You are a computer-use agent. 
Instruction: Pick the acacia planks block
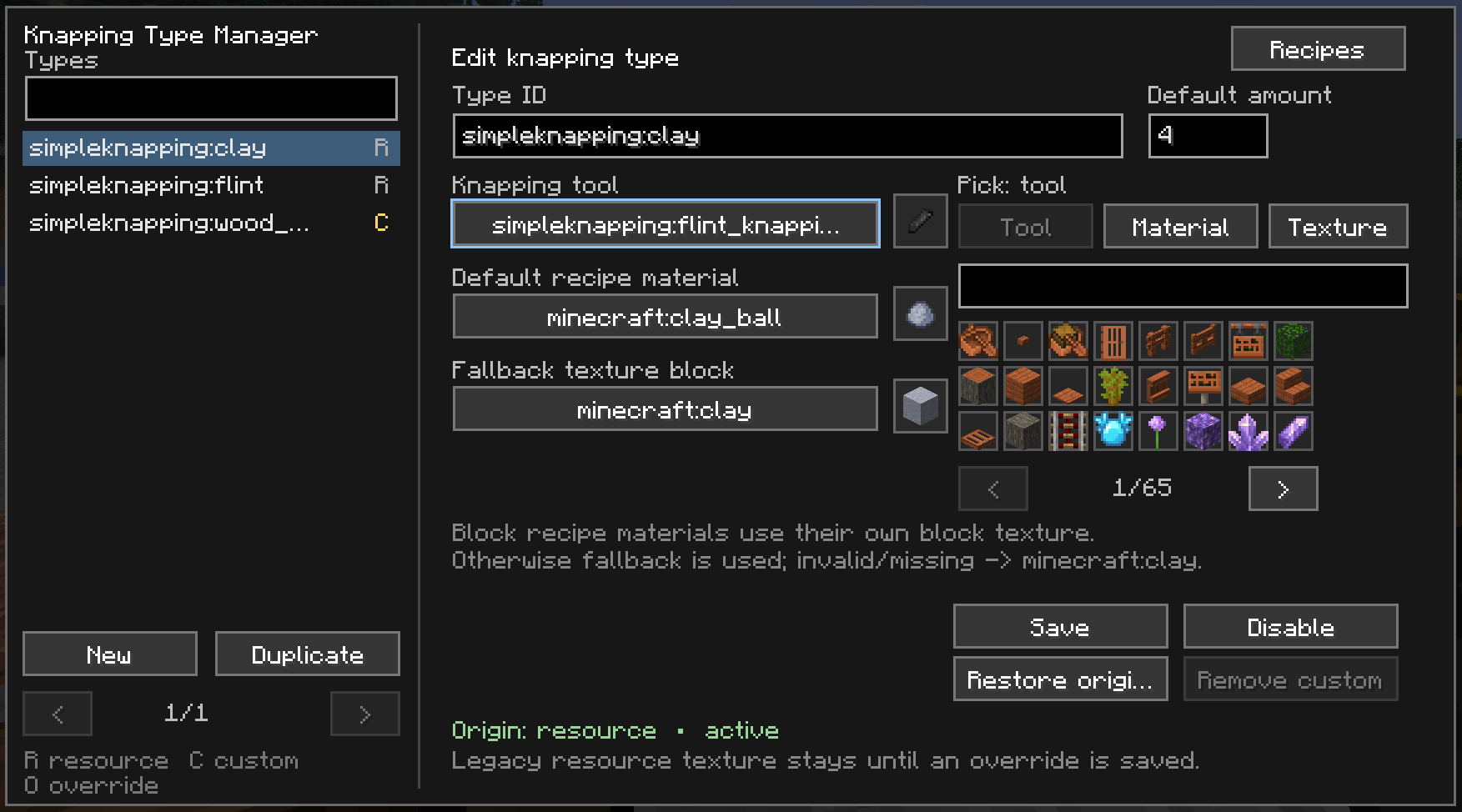pos(1023,386)
